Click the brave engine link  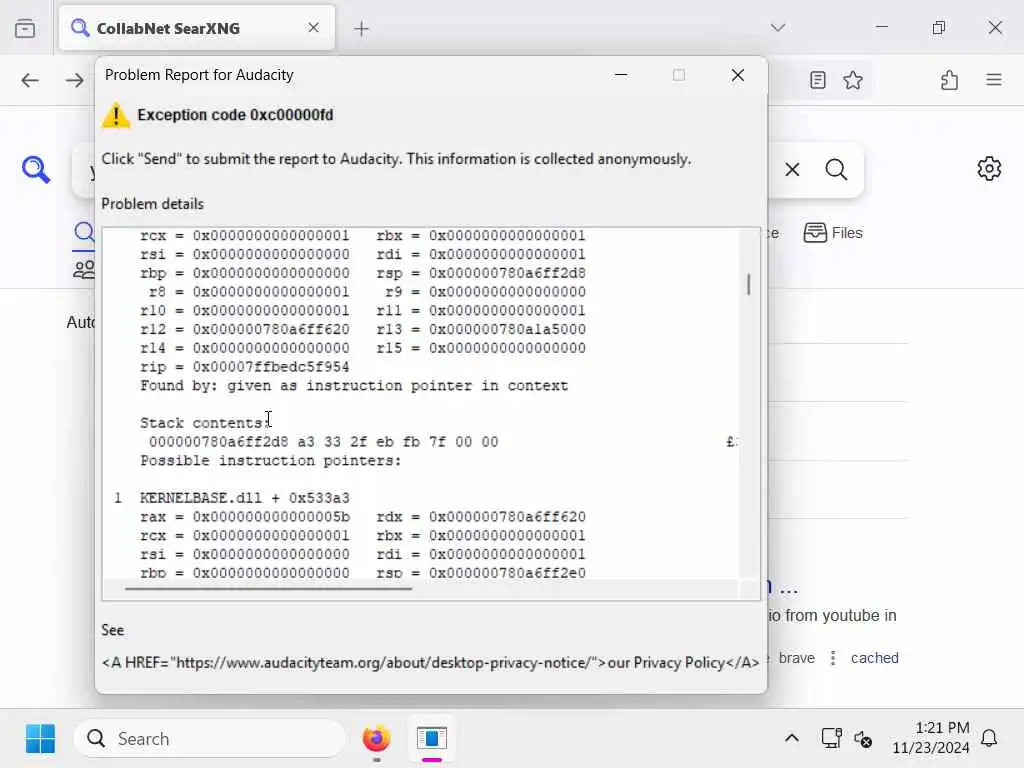(x=796, y=658)
